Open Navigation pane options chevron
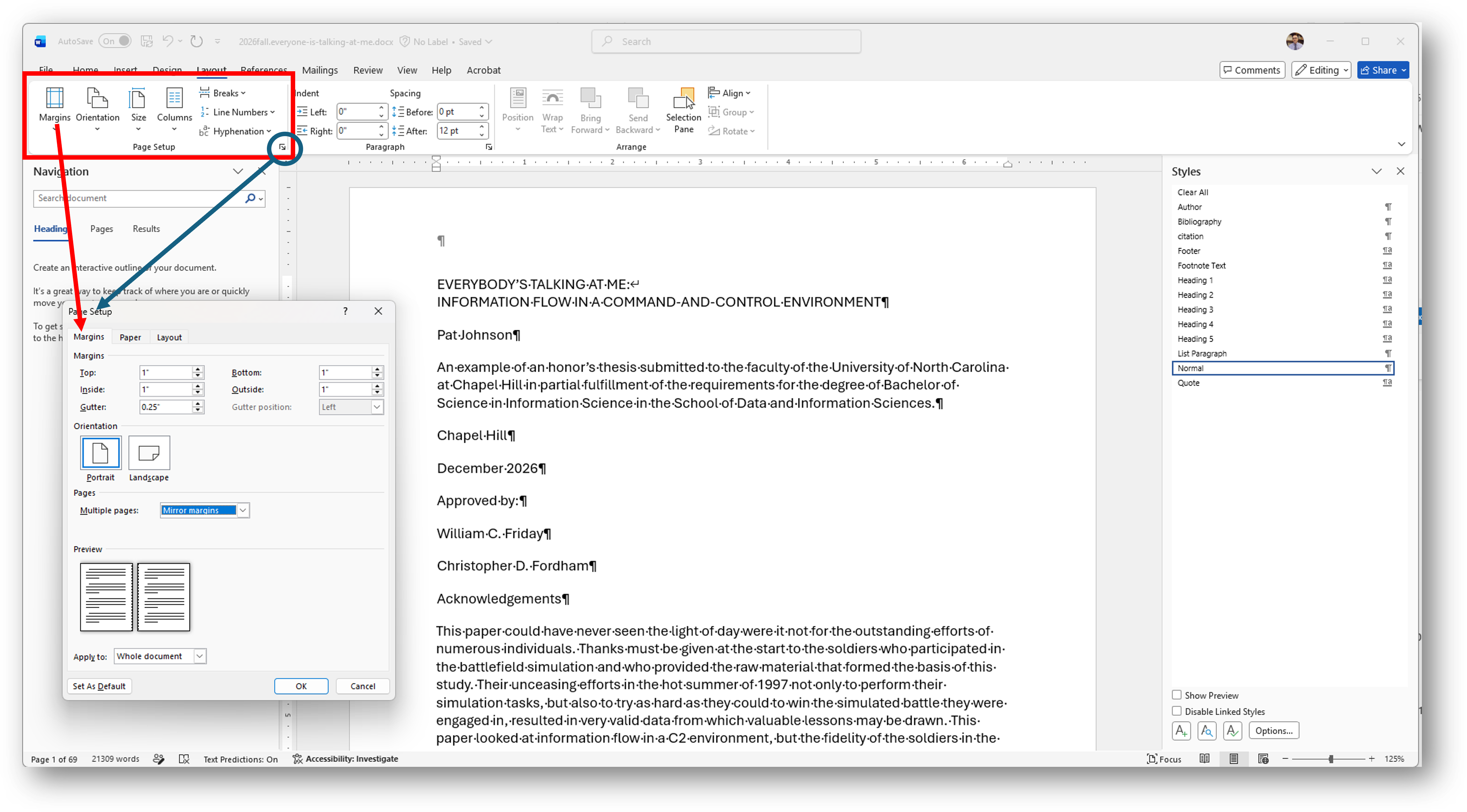This screenshot has width=1467, height=812. pyautogui.click(x=238, y=171)
